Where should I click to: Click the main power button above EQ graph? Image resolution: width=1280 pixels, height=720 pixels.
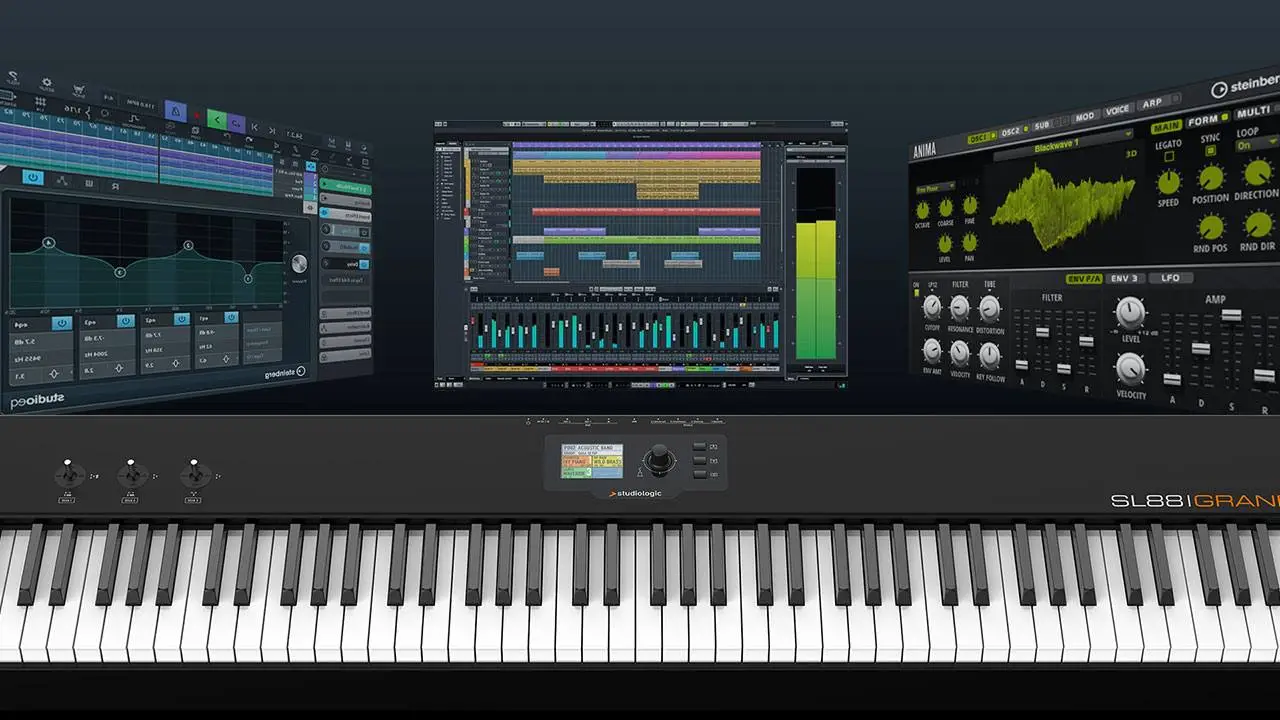click(33, 177)
